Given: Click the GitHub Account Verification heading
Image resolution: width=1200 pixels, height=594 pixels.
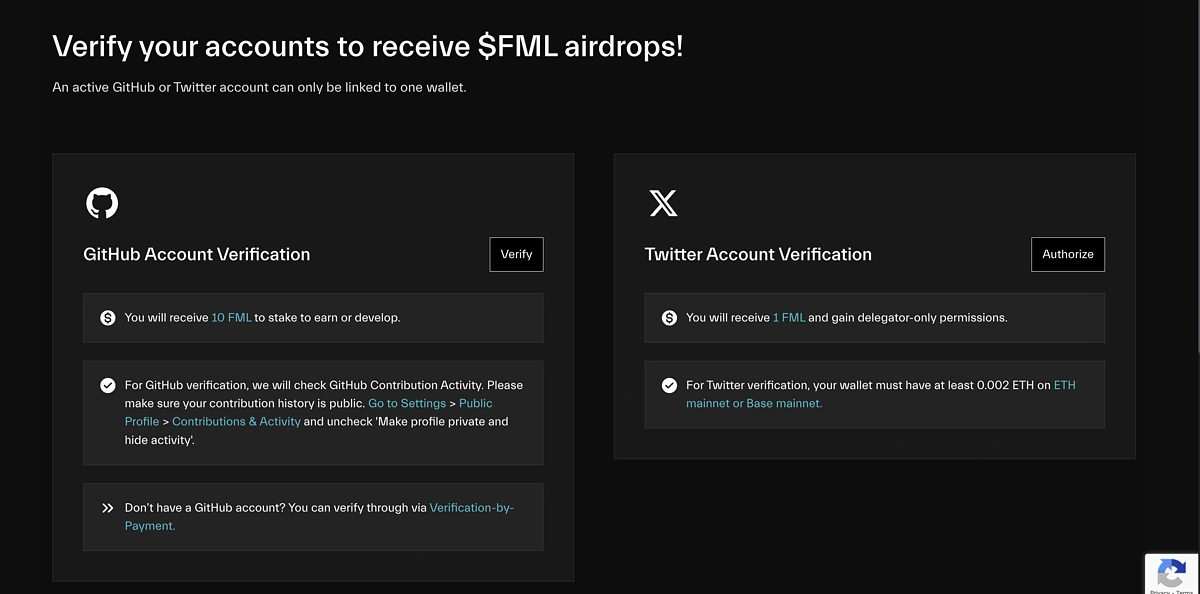Looking at the screenshot, I should click(197, 254).
